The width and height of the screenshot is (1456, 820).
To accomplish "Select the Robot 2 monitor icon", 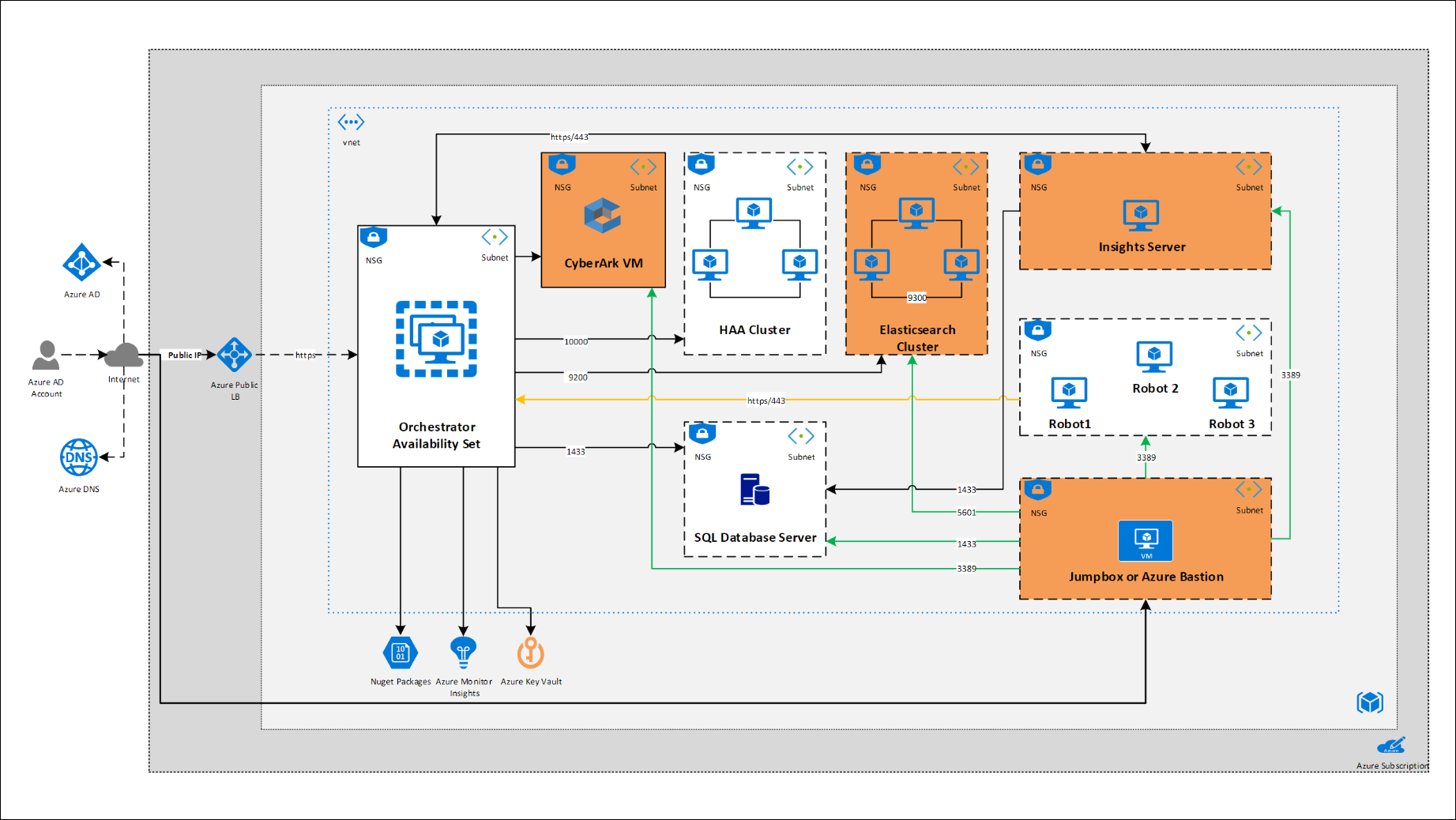I will tap(1154, 357).
